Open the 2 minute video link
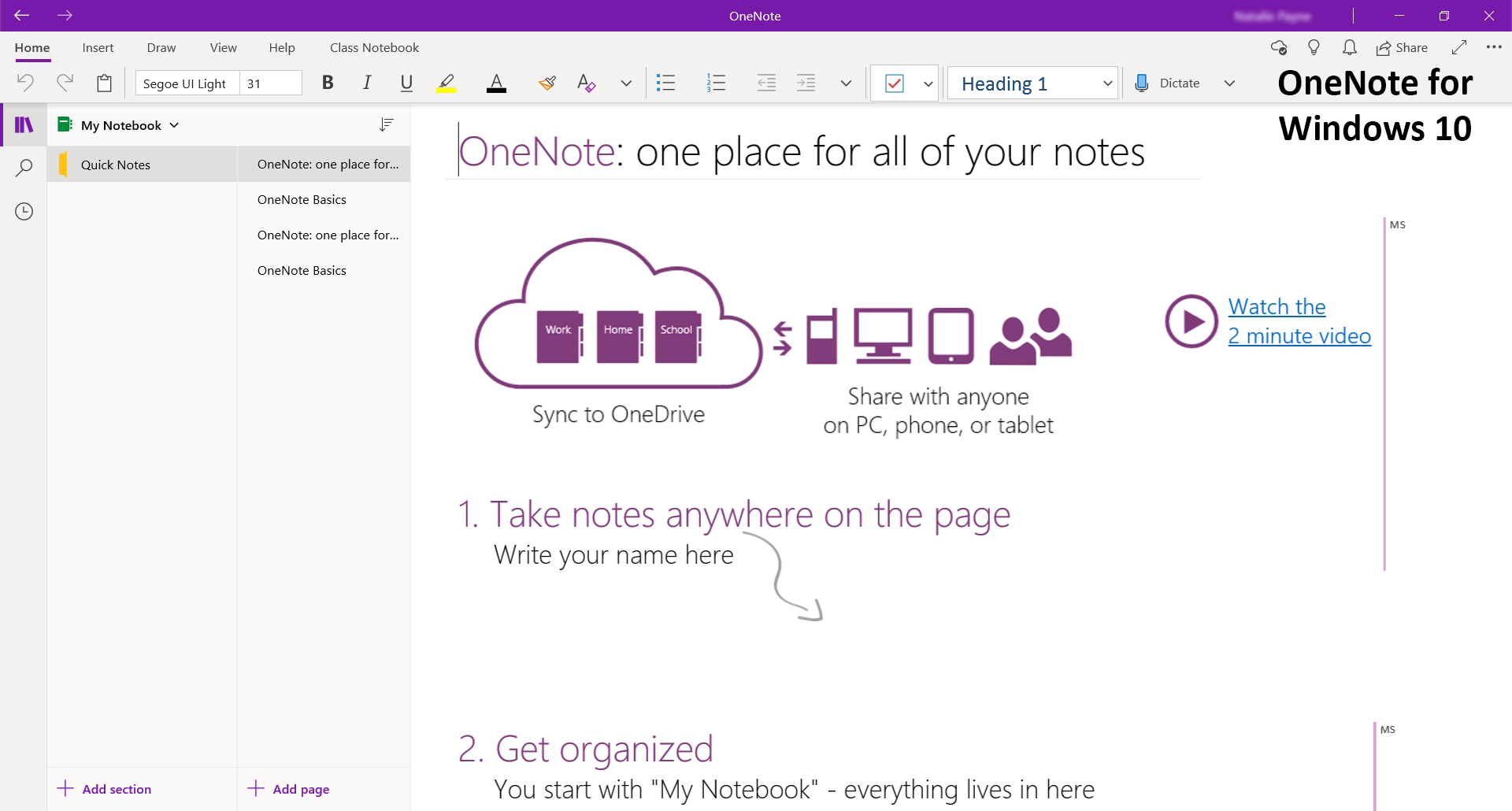1512x811 pixels. pos(1299,335)
